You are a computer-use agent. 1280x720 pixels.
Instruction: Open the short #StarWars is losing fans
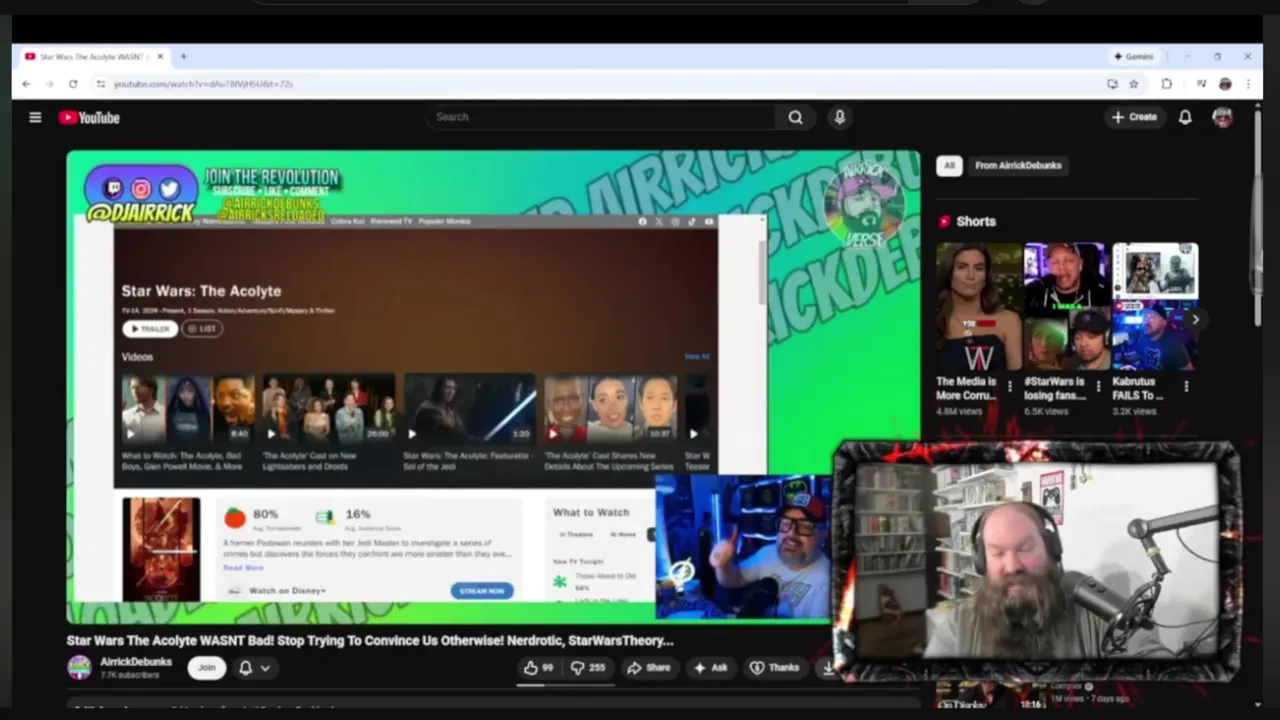[x=1066, y=307]
